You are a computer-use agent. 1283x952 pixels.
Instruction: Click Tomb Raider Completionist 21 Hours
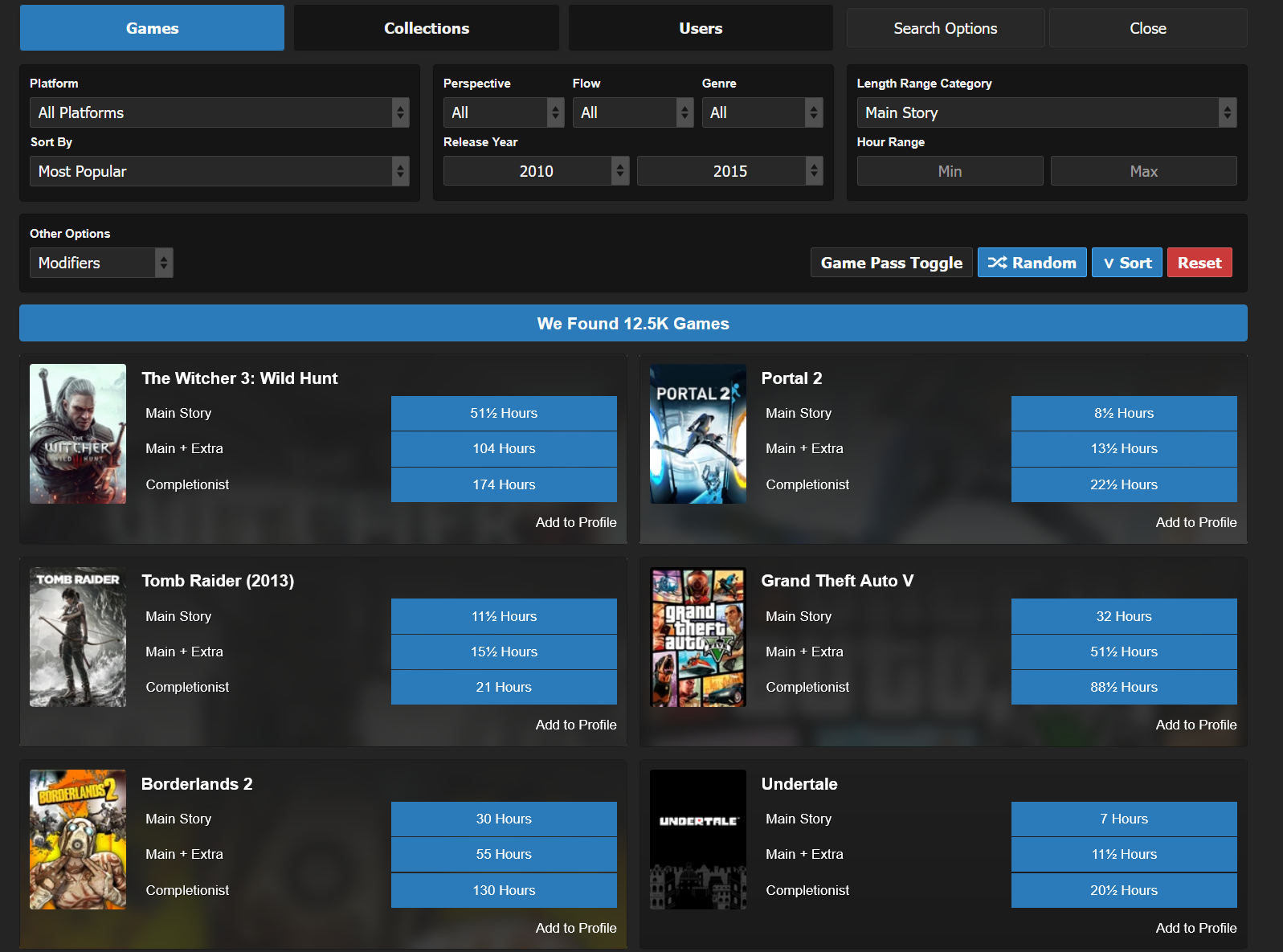[504, 687]
